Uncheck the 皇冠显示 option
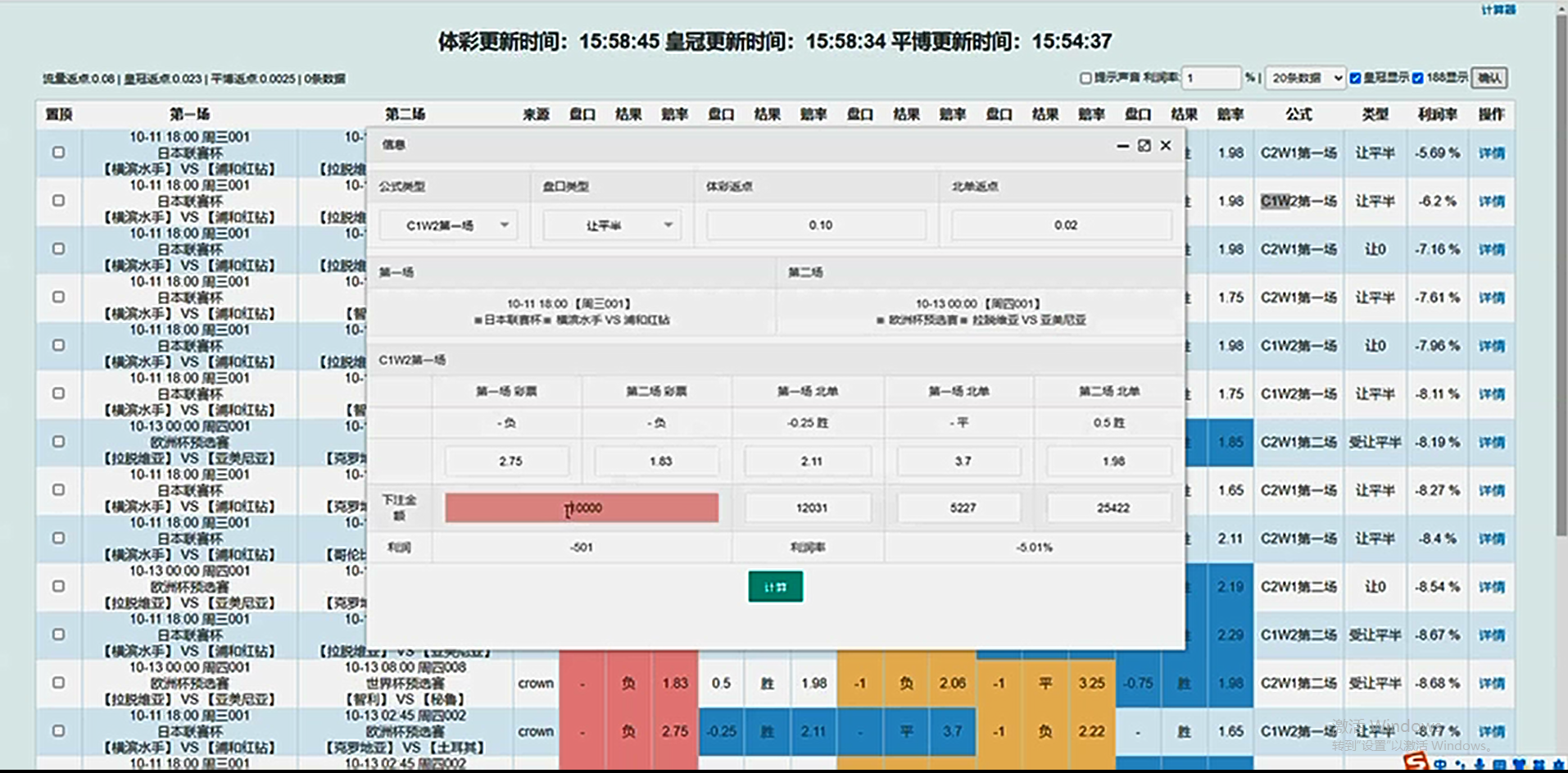 (1355, 77)
